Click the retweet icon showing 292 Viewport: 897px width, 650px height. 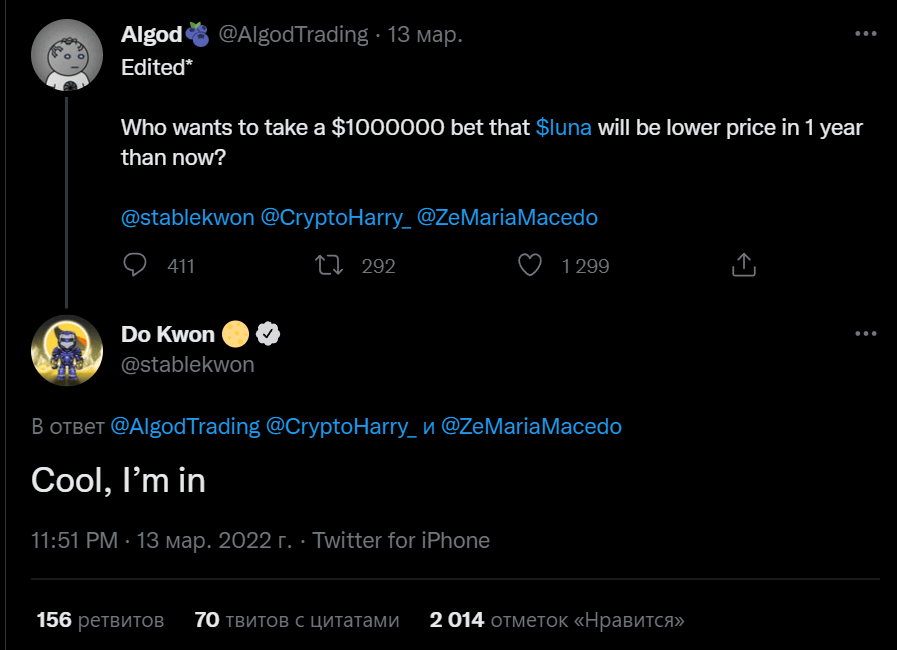tap(329, 265)
